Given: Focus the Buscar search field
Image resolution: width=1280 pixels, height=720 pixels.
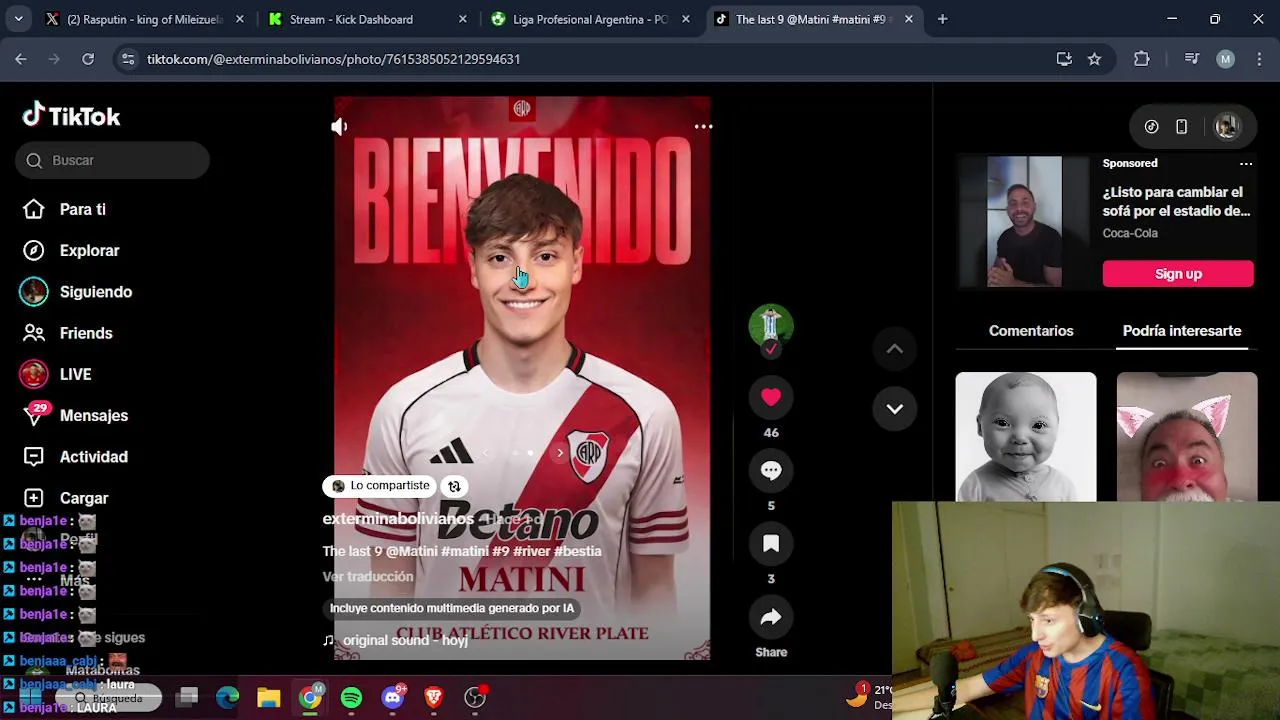Looking at the screenshot, I should [112, 160].
